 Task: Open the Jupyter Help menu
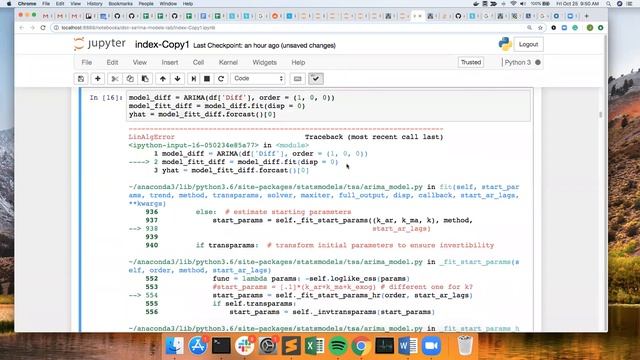pyautogui.click(x=298, y=62)
